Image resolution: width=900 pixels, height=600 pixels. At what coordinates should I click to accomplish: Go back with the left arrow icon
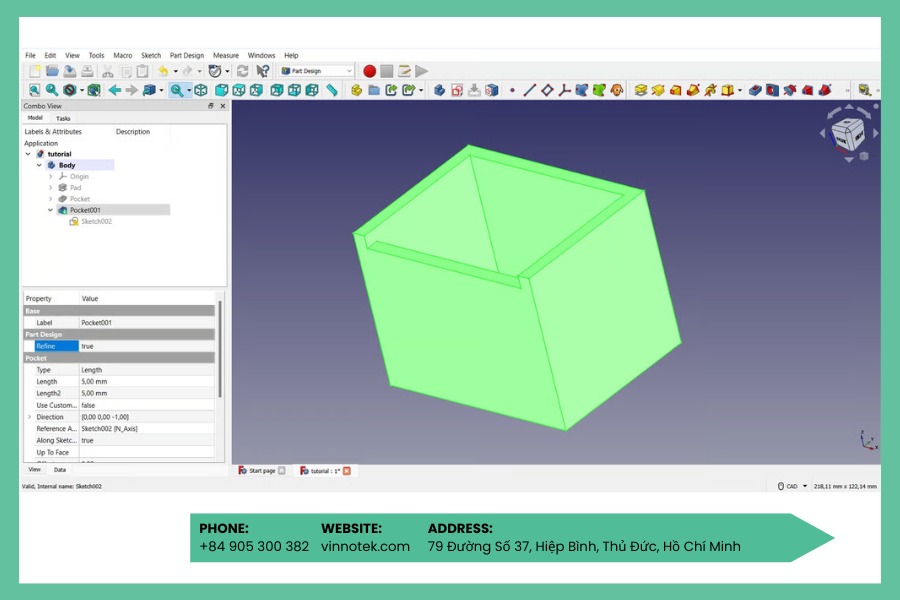click(x=115, y=90)
